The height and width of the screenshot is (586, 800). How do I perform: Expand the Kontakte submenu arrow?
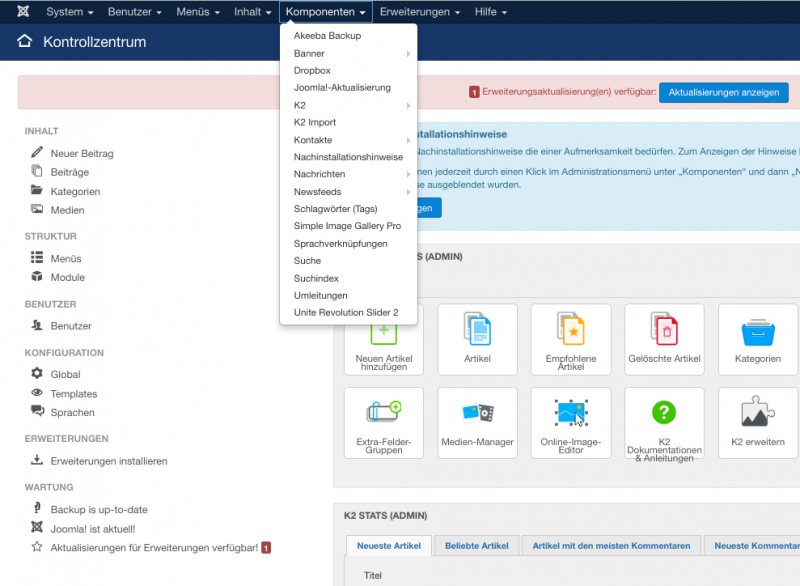click(408, 140)
